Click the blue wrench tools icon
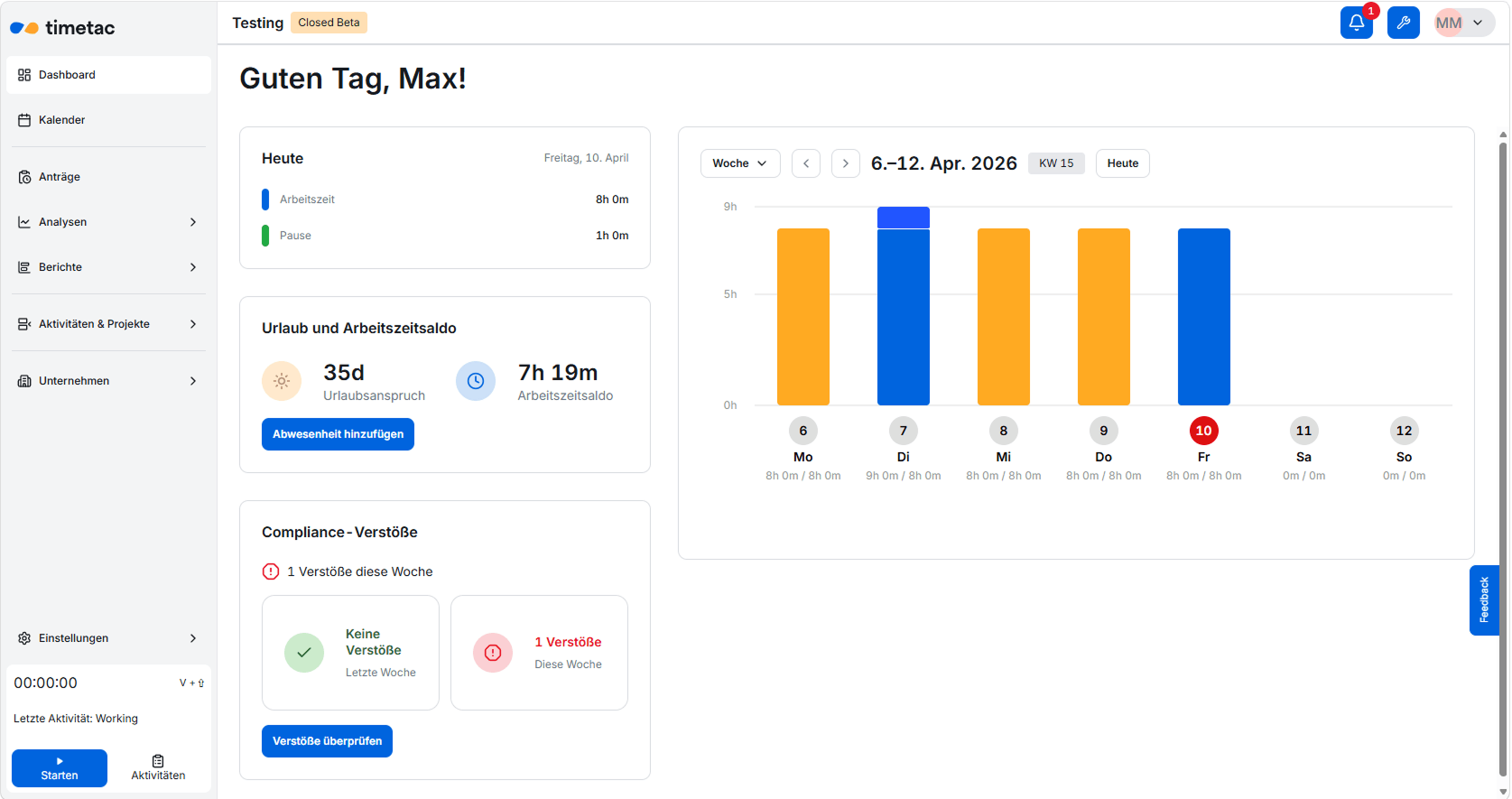The height and width of the screenshot is (799, 1512). [x=1403, y=23]
